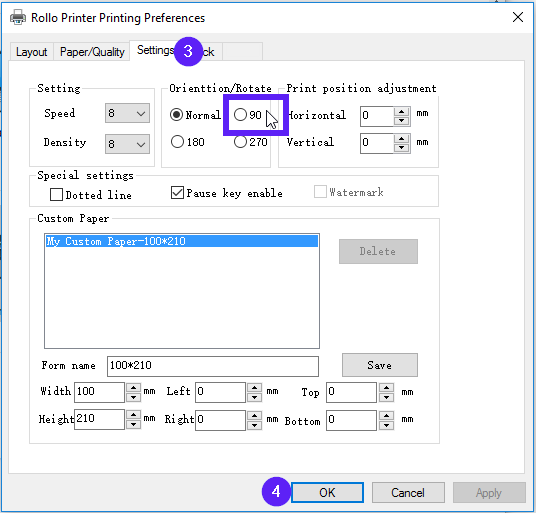Click the Width value field

[x=99, y=392]
